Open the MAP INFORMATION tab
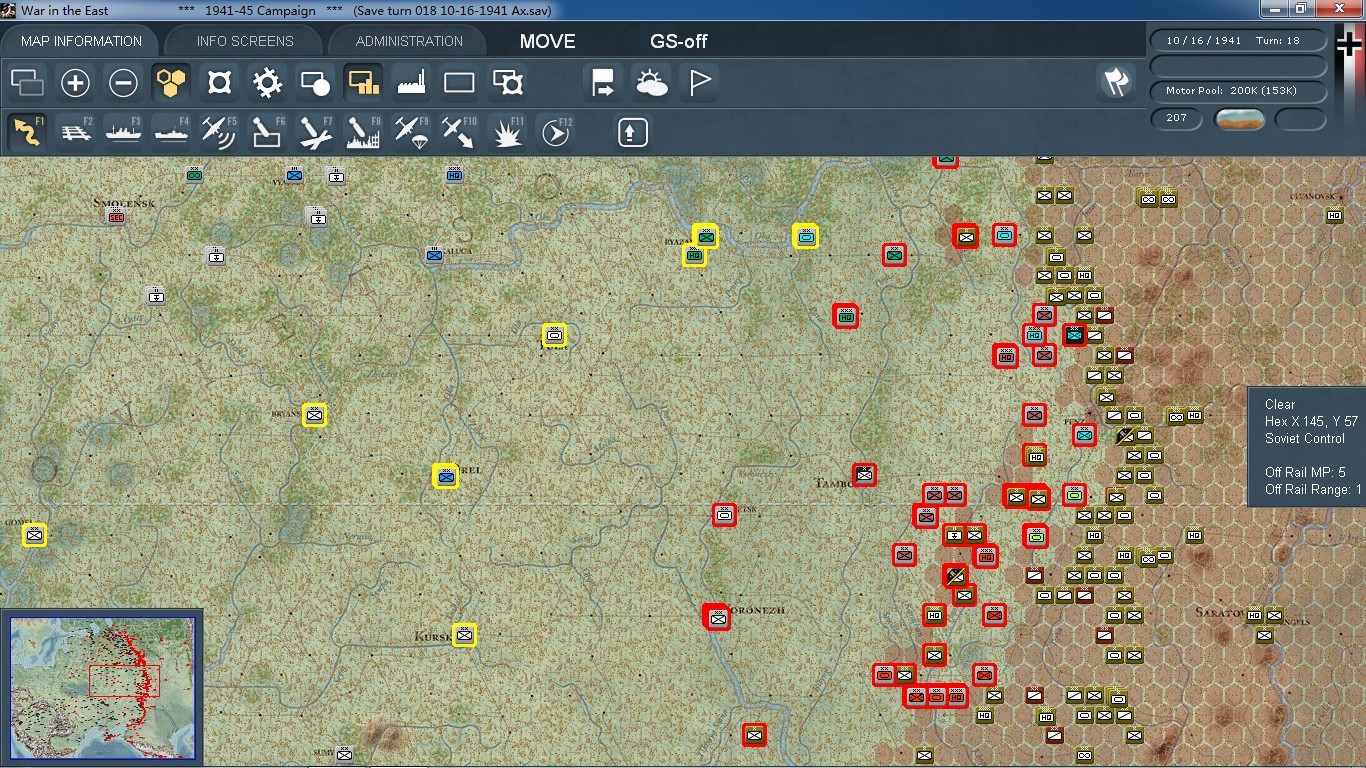1366x768 pixels. pos(81,41)
